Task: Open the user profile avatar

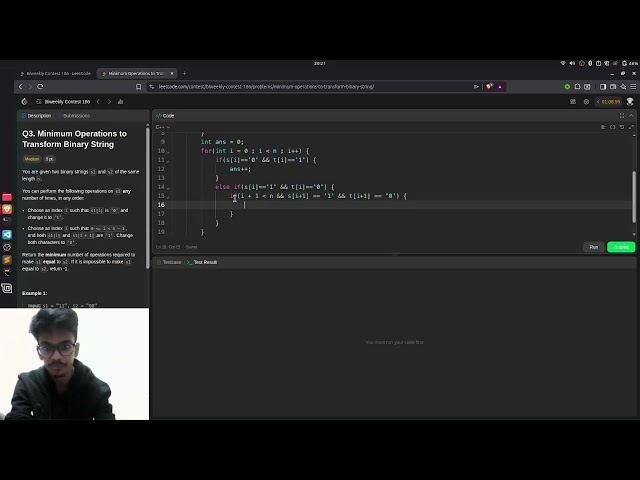Action: pos(630,102)
